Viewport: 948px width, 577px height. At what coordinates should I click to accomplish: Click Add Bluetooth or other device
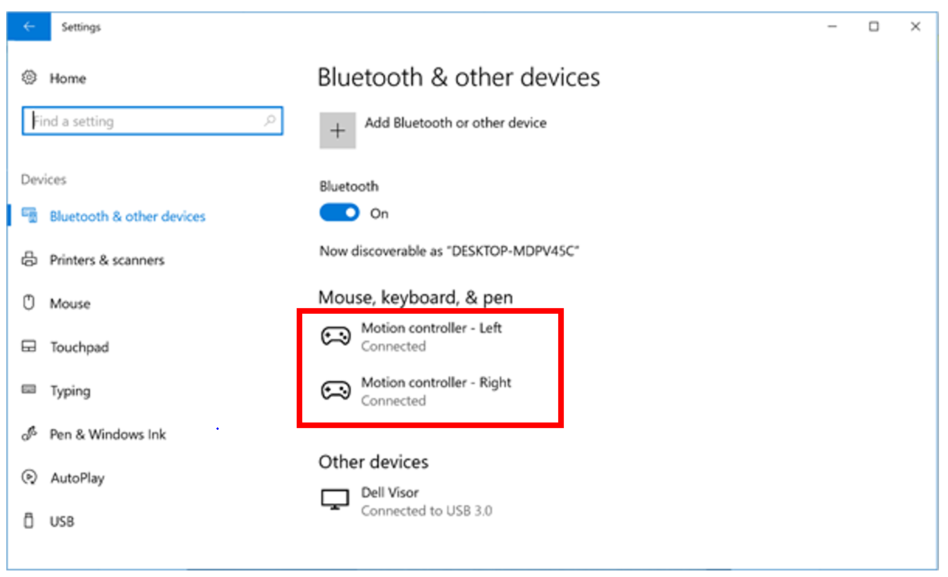click(x=432, y=123)
